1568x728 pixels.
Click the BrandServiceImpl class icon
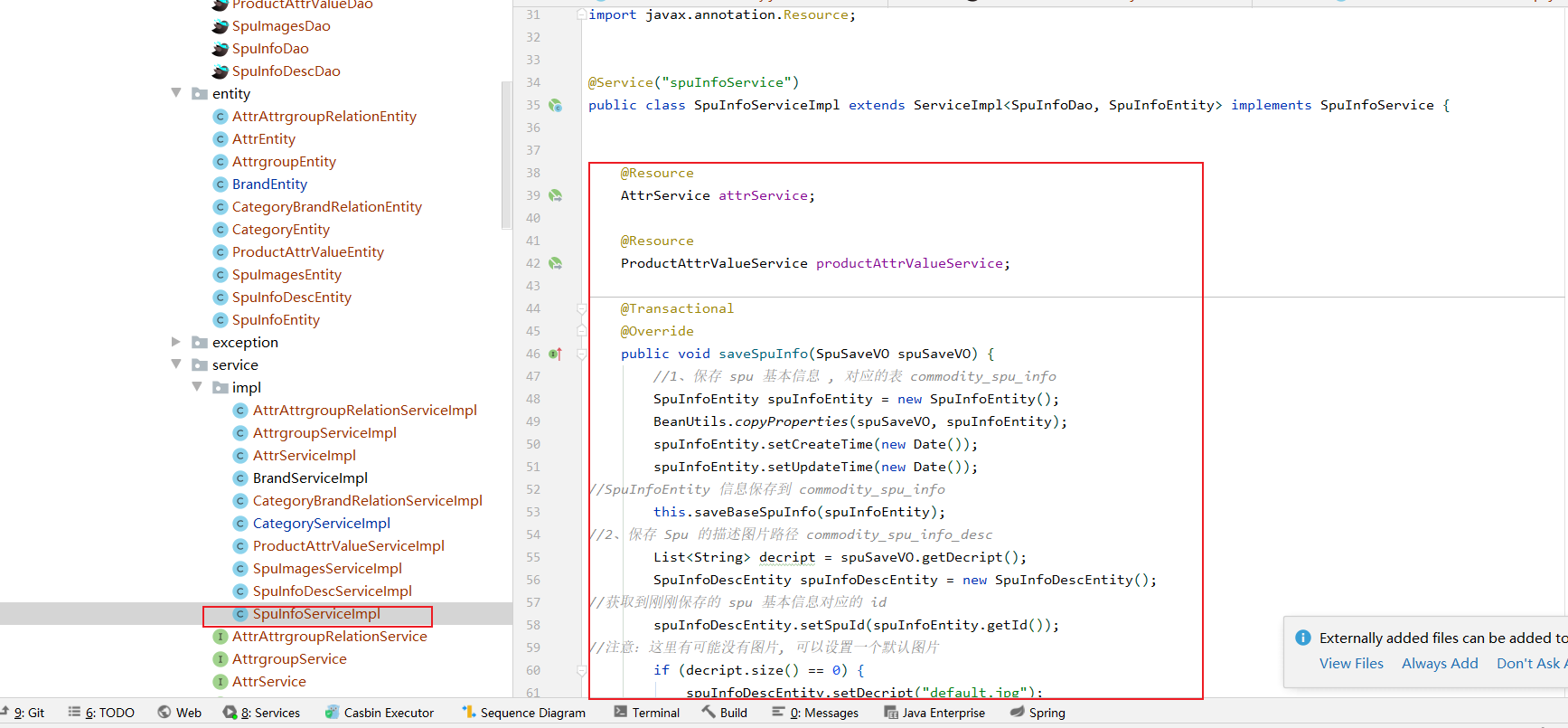(x=240, y=478)
